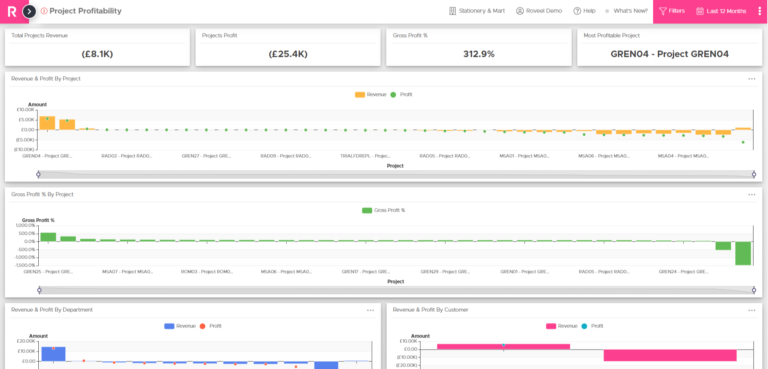
Task: Toggle Profit legend in Project chart
Action: pyautogui.click(x=401, y=95)
